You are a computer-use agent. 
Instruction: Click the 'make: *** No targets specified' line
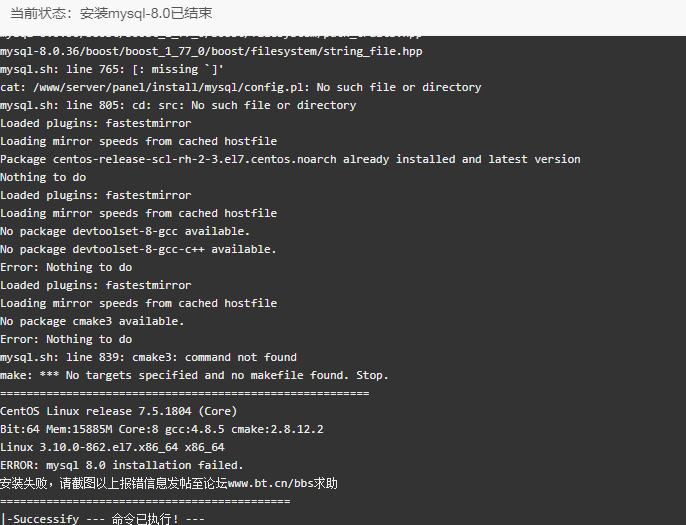coord(194,375)
